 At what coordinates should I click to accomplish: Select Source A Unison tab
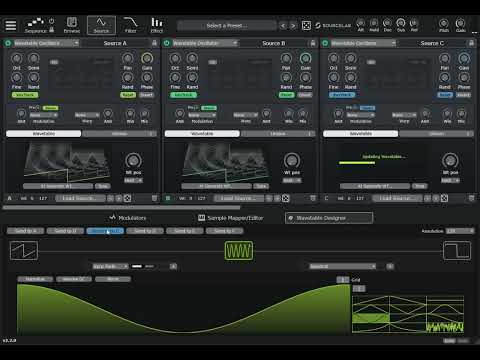coord(119,134)
